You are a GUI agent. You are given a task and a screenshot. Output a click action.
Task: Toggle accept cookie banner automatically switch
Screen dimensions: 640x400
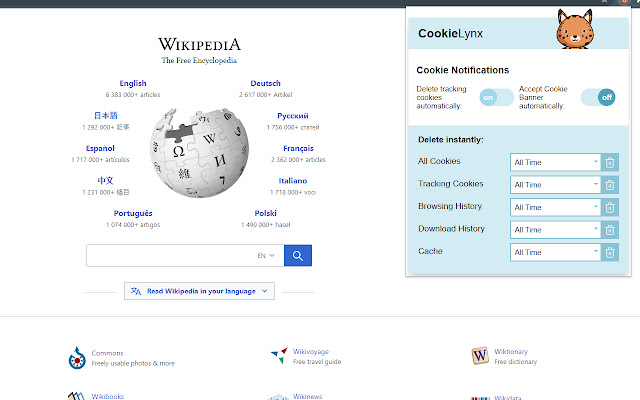tap(598, 97)
